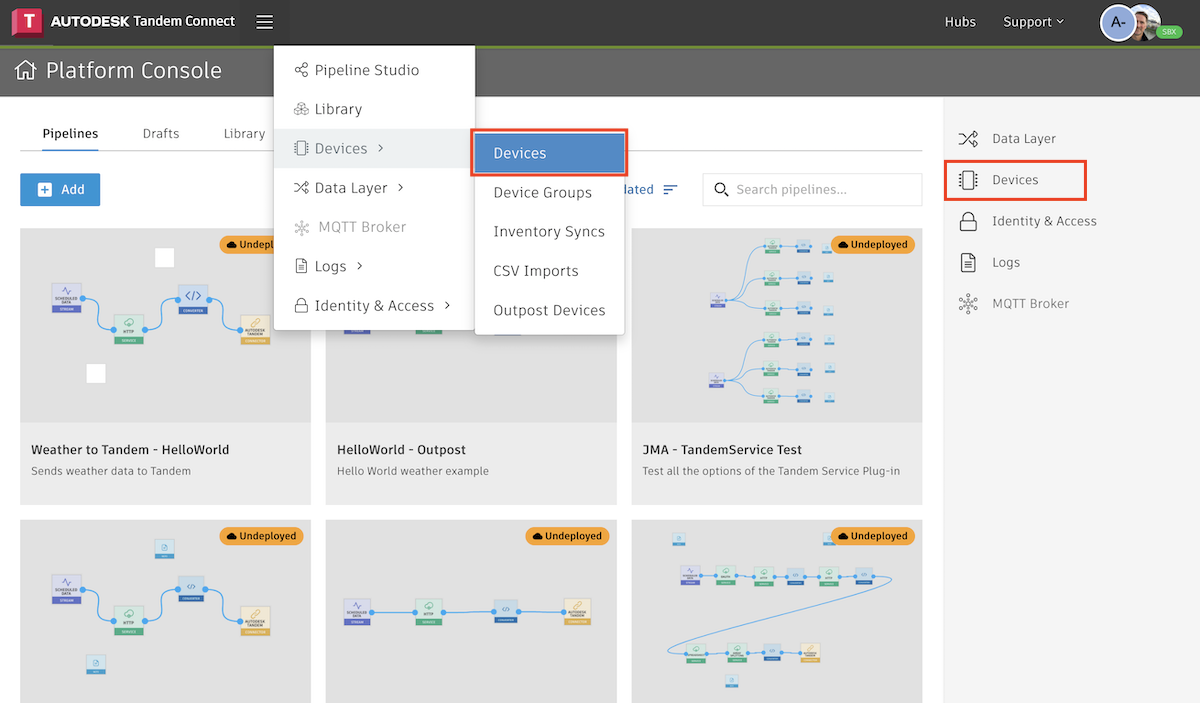1200x703 pixels.
Task: Click the SBX environment badge
Action: point(1170,32)
